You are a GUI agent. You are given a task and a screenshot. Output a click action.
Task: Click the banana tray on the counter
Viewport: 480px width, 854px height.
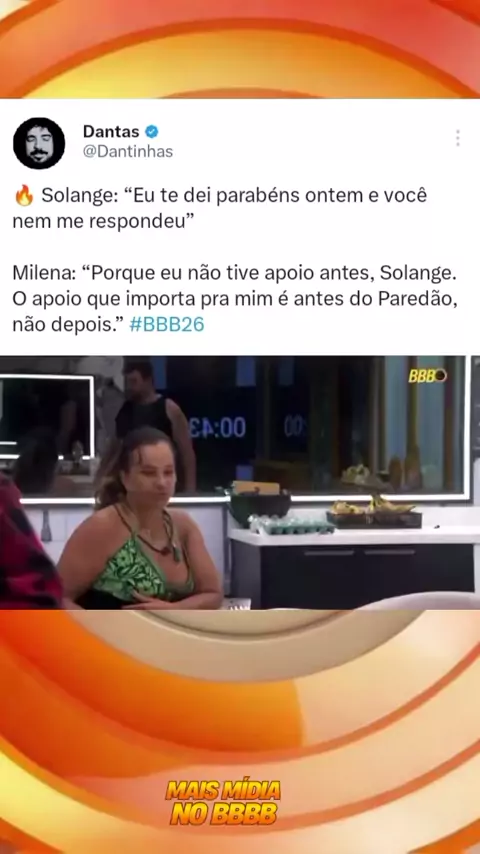[374, 514]
